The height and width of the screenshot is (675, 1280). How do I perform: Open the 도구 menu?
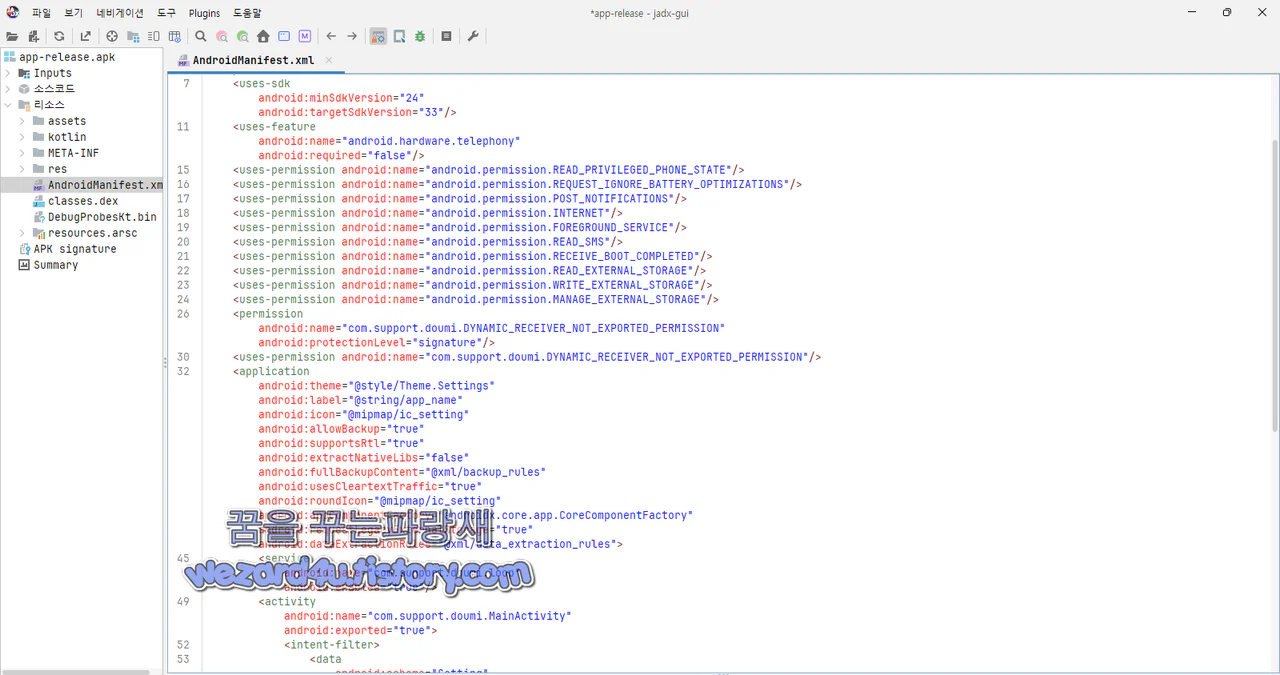coord(166,13)
